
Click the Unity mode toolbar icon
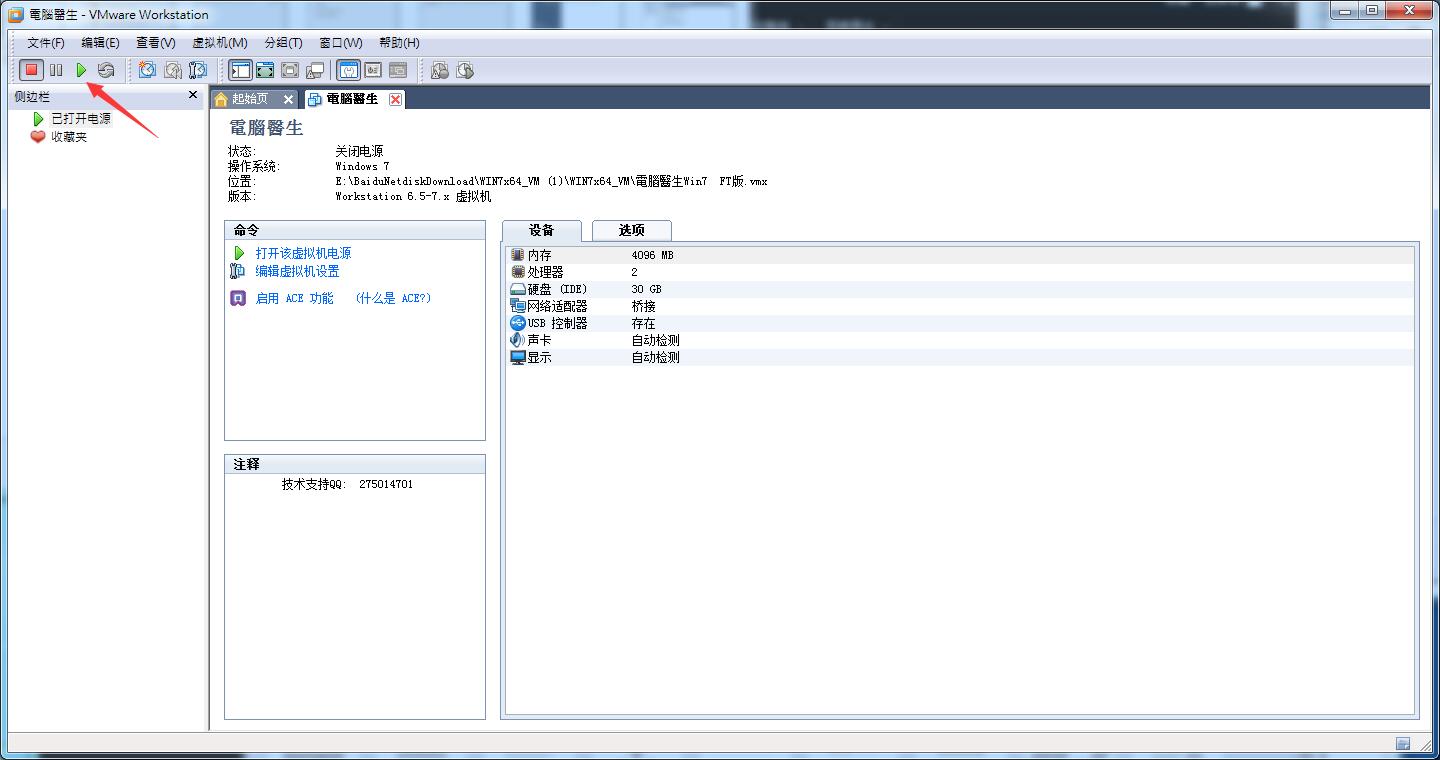coord(315,70)
